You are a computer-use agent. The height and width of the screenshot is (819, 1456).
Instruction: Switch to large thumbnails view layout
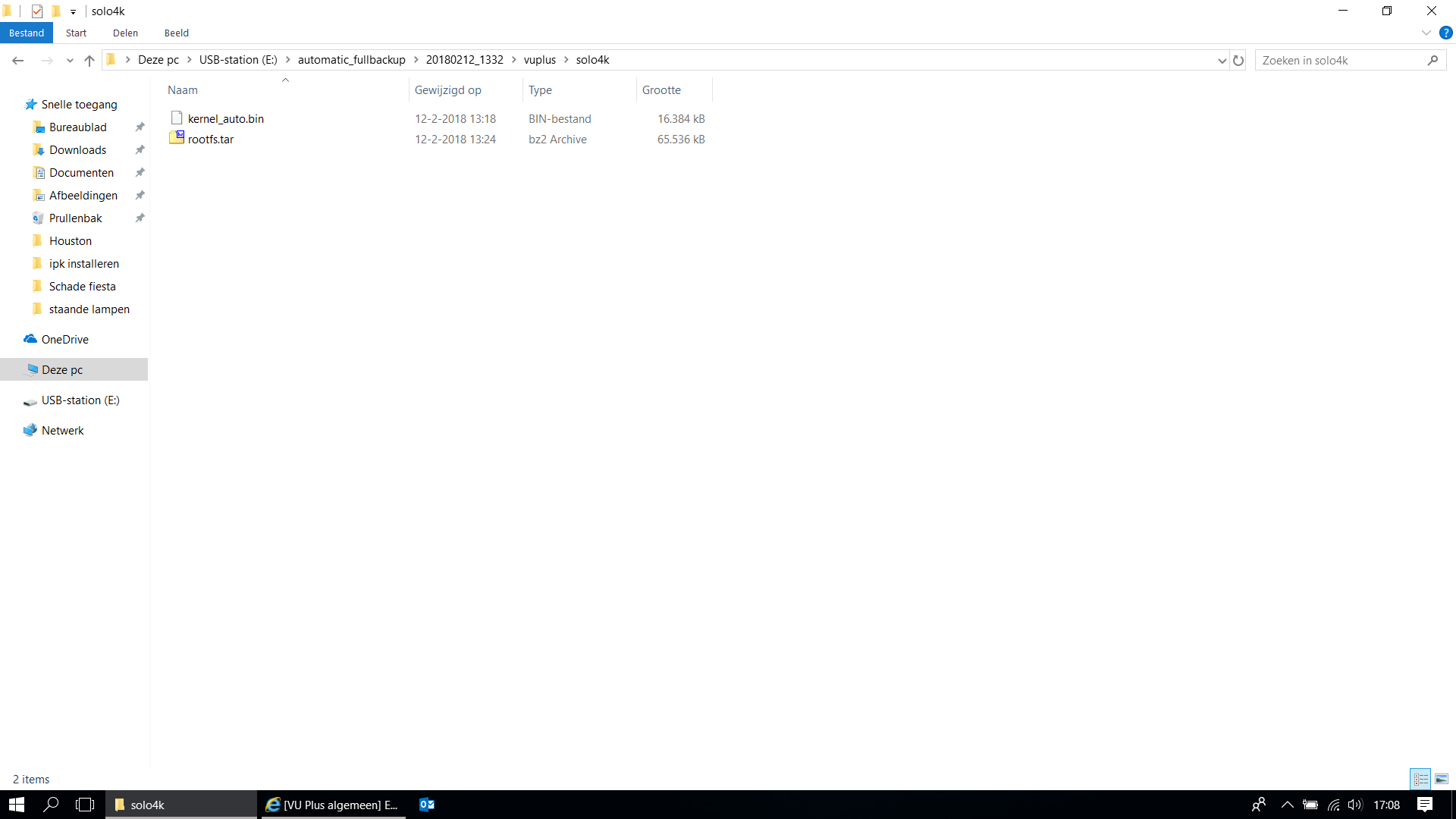[x=1442, y=779]
